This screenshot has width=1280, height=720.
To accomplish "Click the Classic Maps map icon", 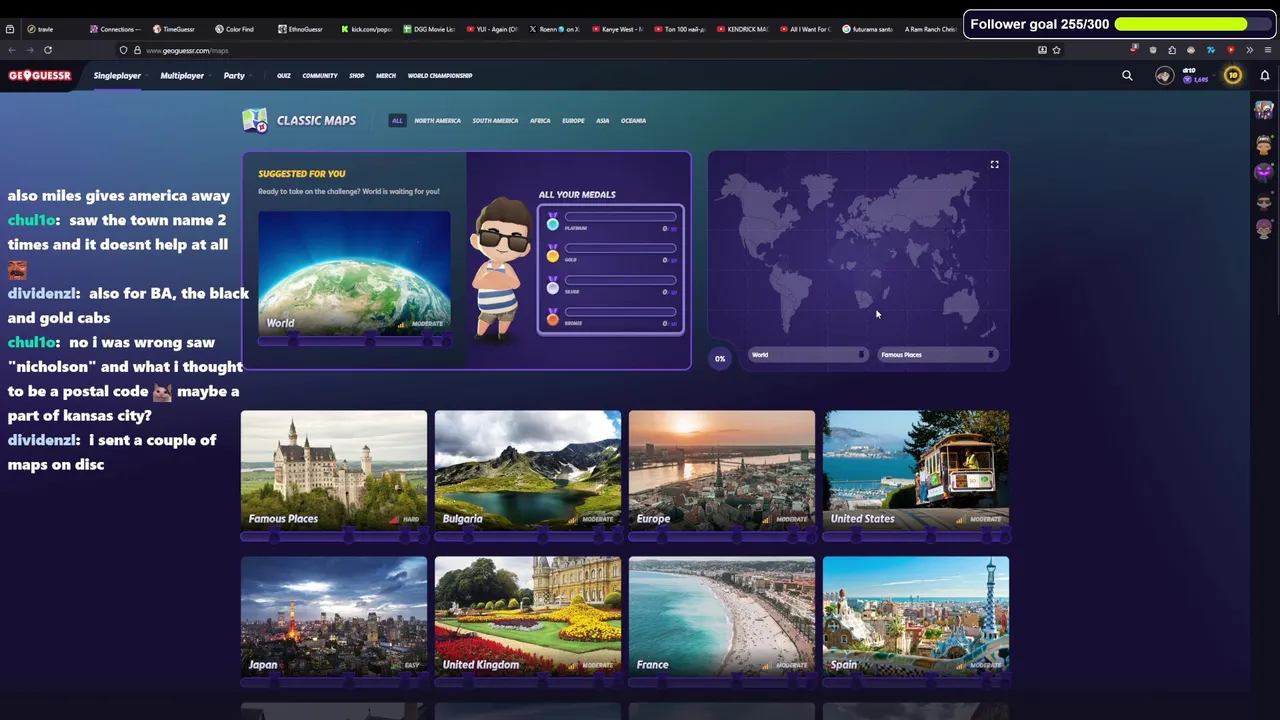I will click(x=255, y=121).
